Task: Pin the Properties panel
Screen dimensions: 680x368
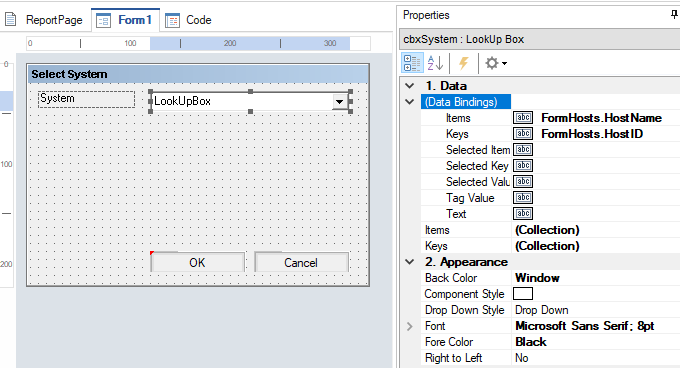Action: pos(674,15)
